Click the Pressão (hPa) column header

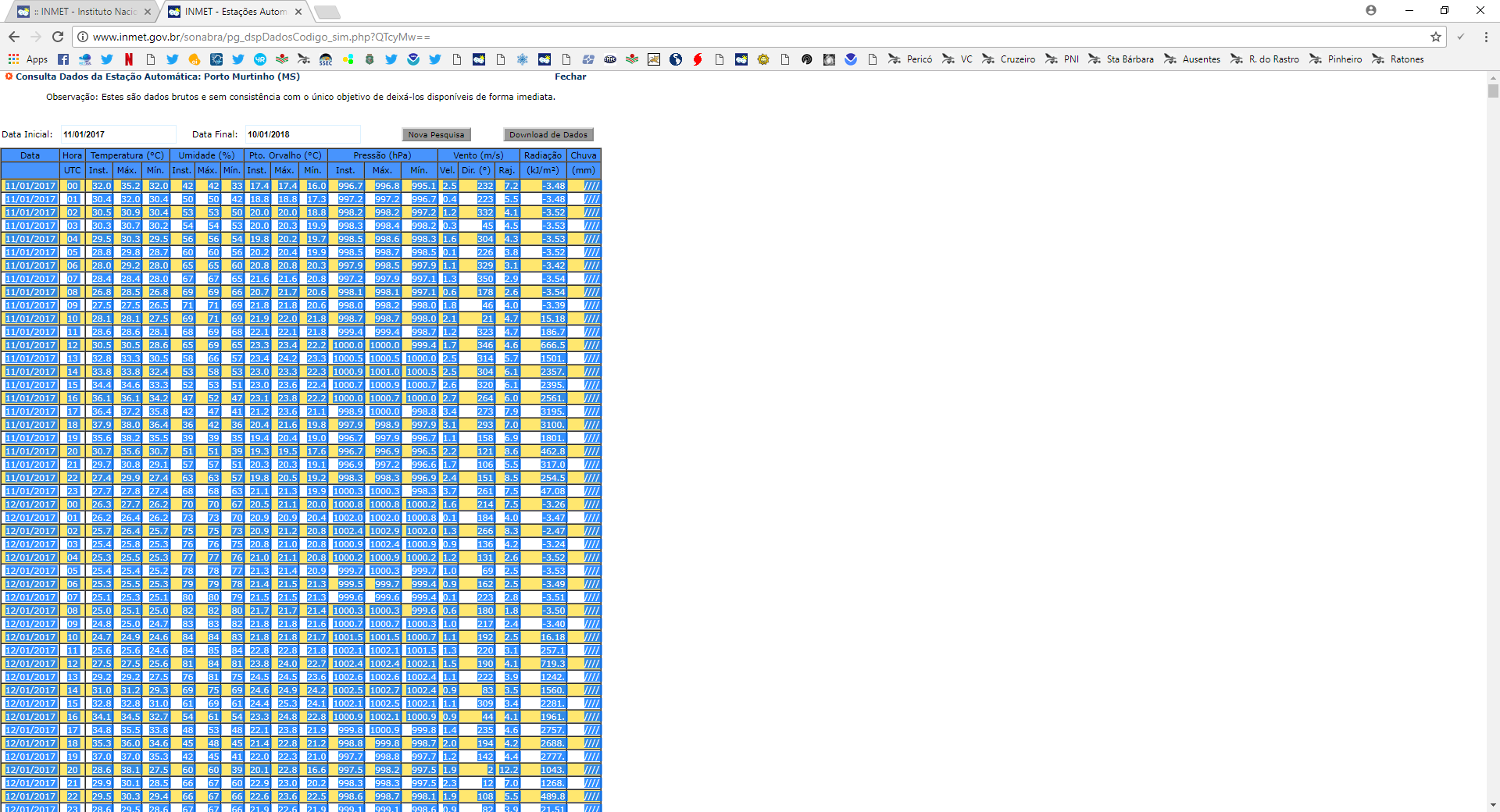[382, 155]
